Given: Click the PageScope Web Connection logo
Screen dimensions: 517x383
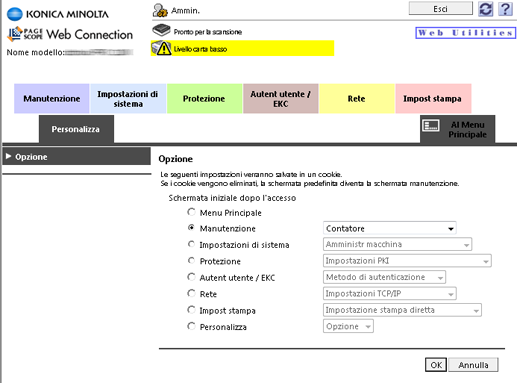Looking at the screenshot, I should (70, 34).
